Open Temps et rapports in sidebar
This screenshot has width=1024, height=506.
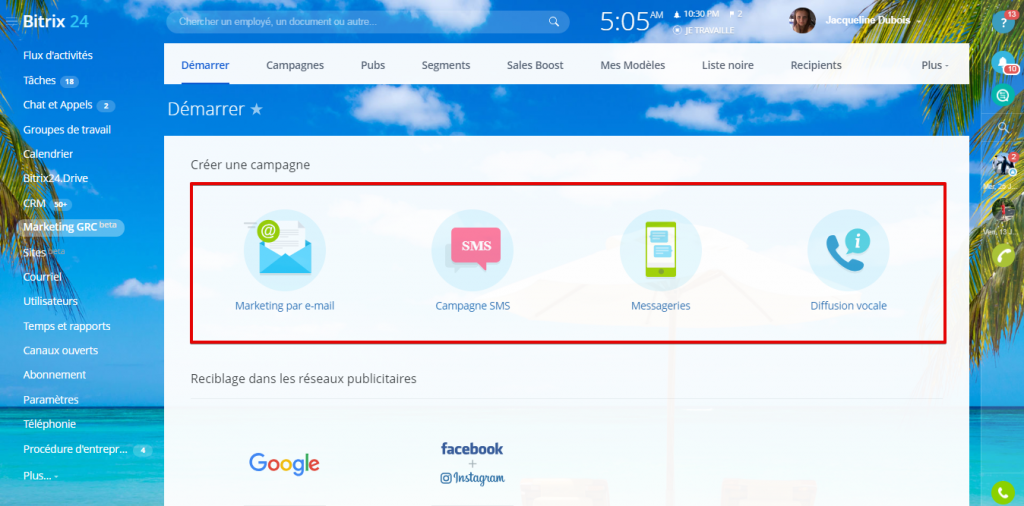pyautogui.click(x=67, y=326)
